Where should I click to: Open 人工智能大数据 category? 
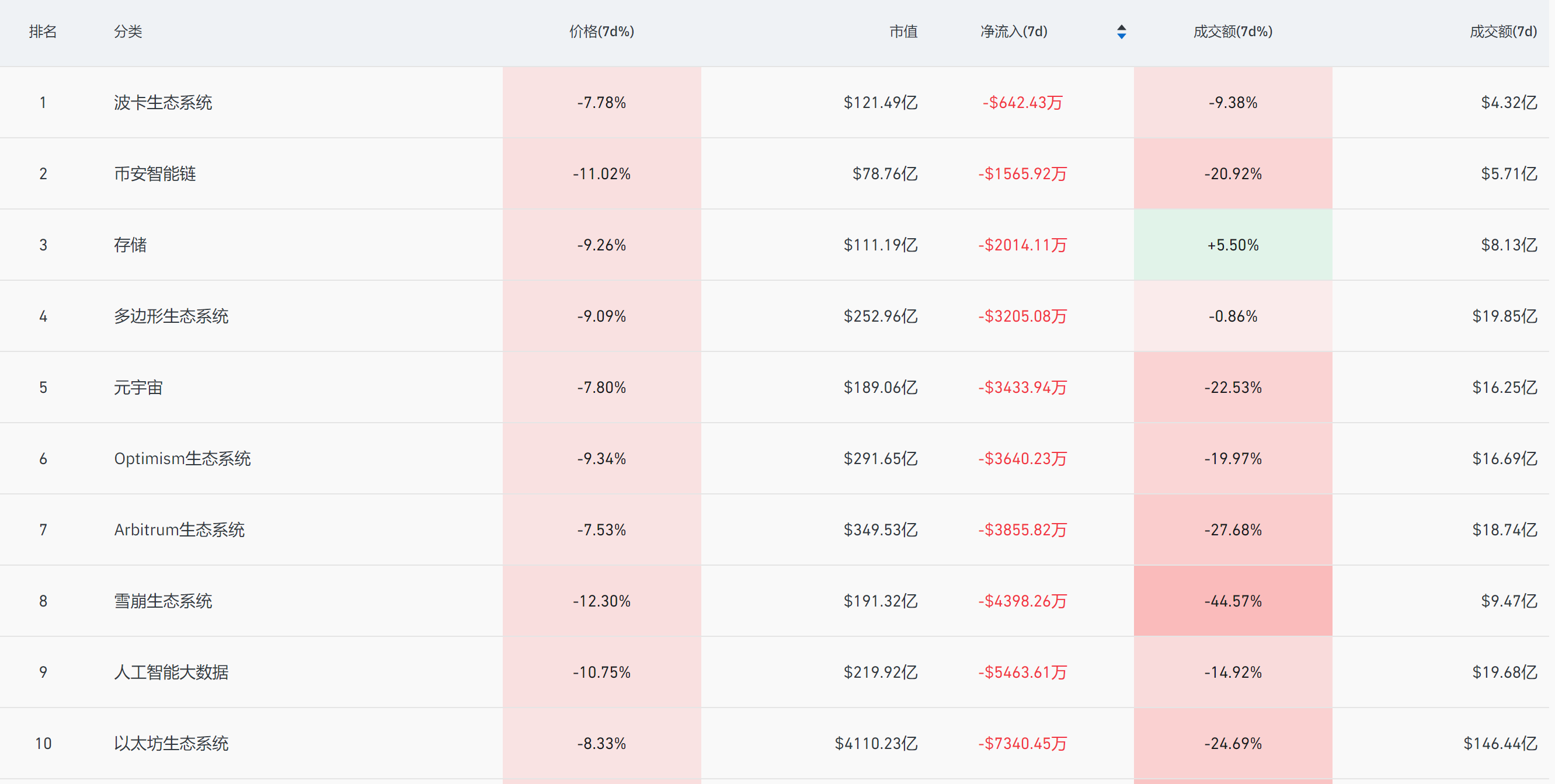(172, 673)
